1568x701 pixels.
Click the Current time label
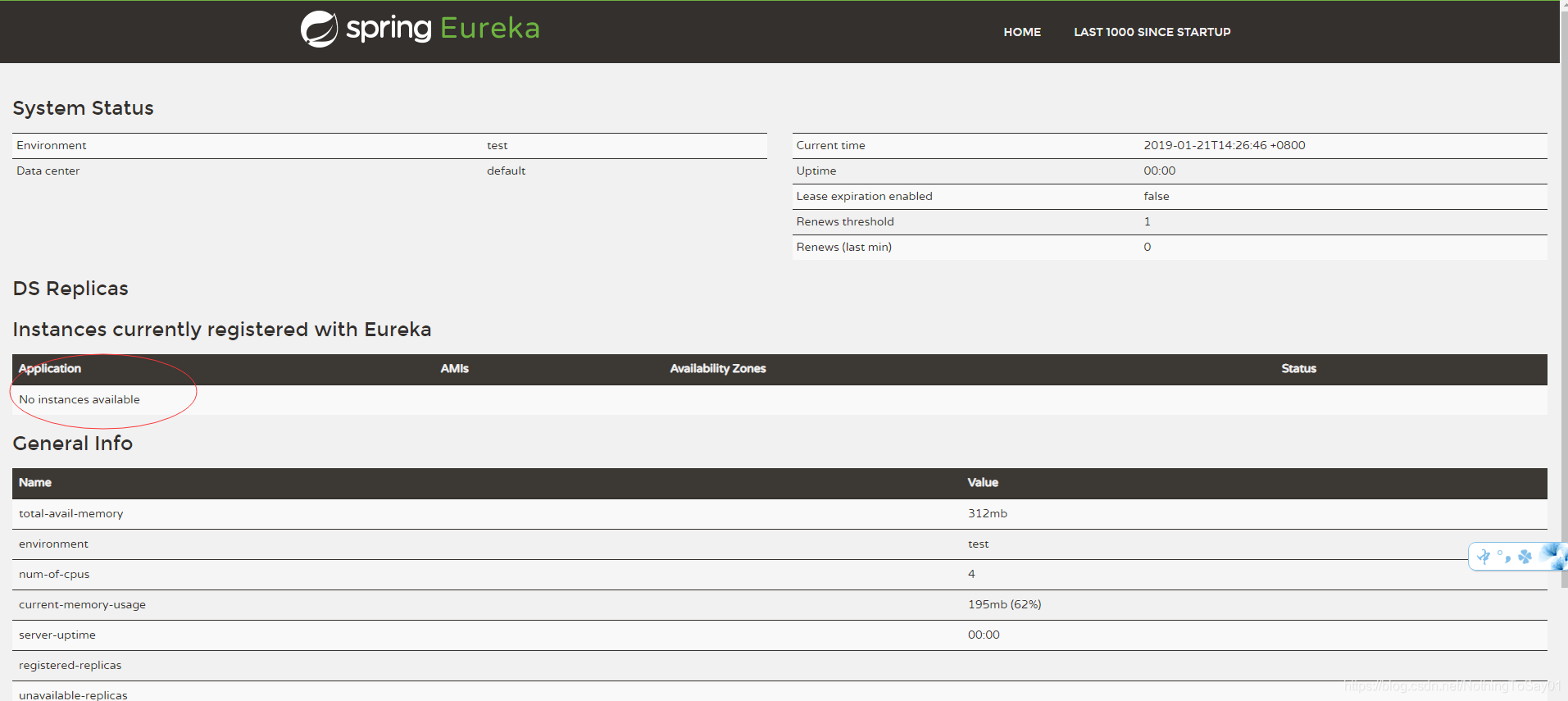[830, 145]
